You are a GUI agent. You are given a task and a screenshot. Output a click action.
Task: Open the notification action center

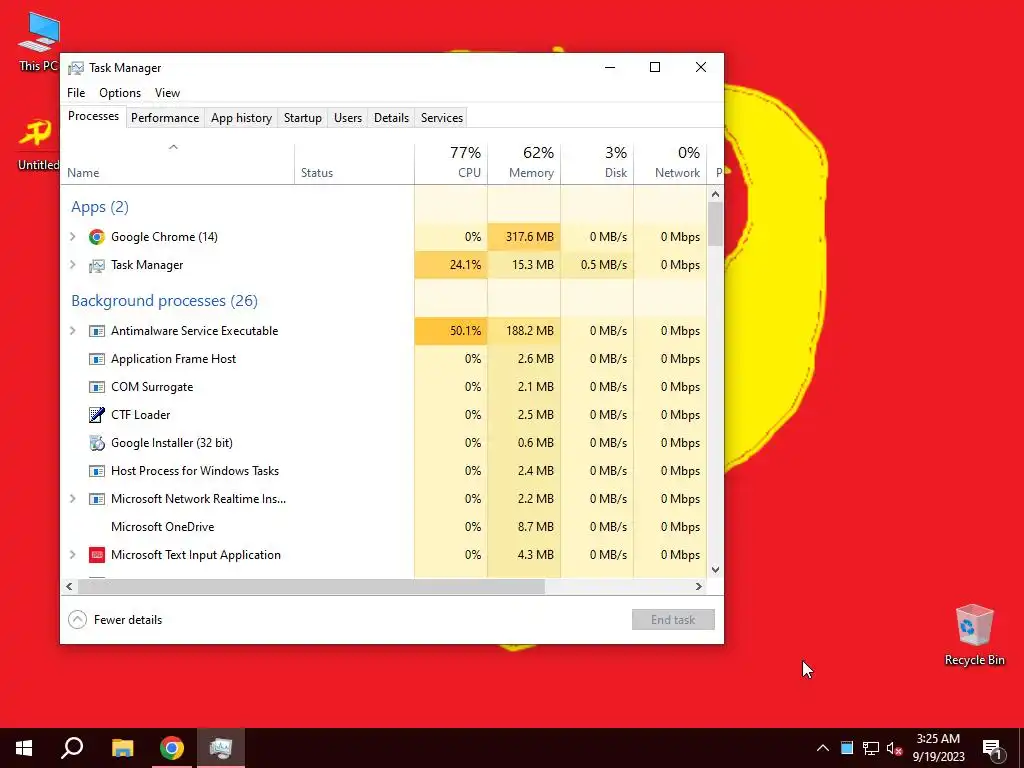(x=992, y=748)
